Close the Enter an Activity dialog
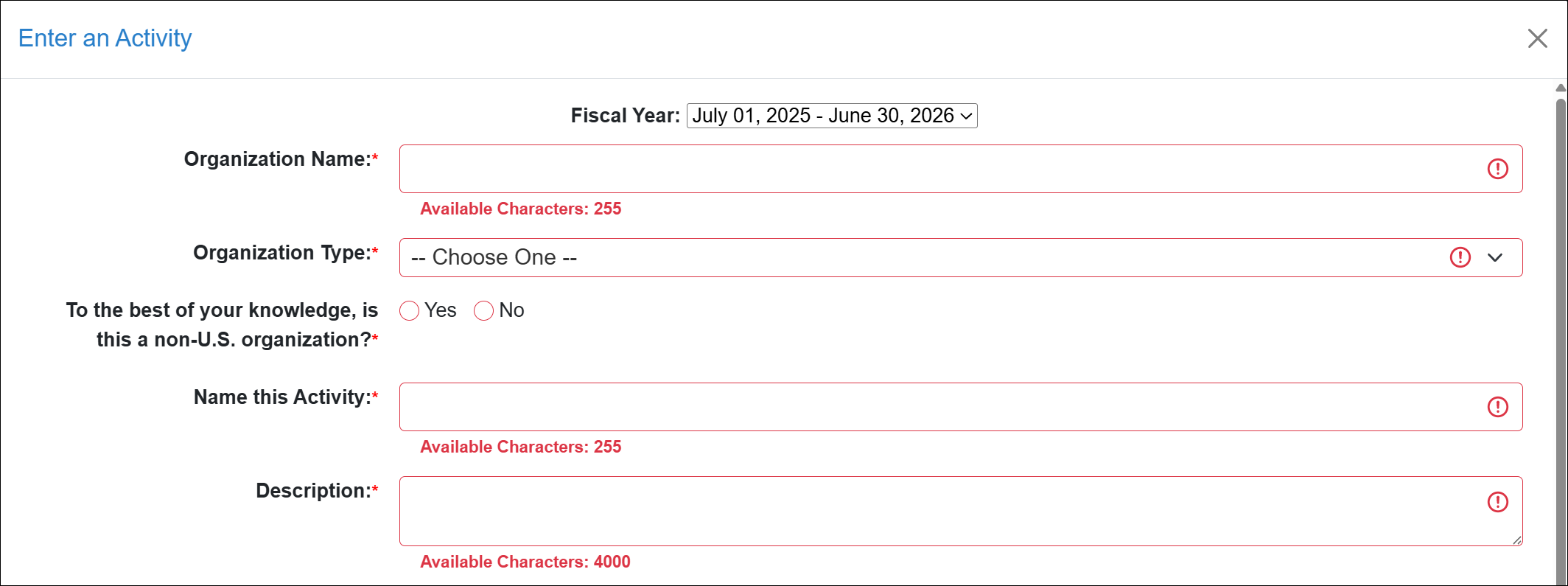The width and height of the screenshot is (1568, 586). [x=1537, y=38]
